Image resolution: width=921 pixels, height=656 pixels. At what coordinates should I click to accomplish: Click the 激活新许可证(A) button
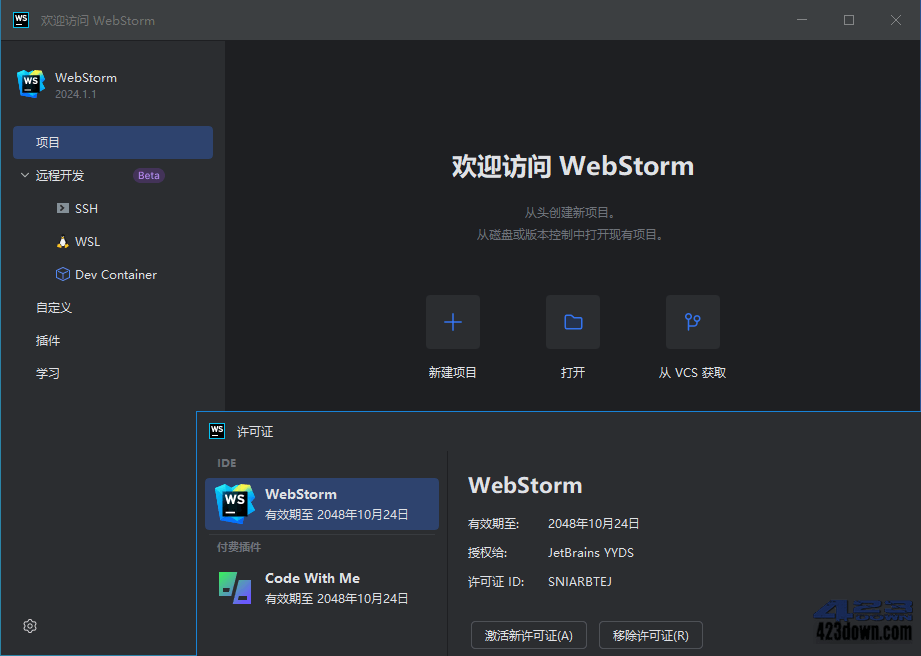528,635
